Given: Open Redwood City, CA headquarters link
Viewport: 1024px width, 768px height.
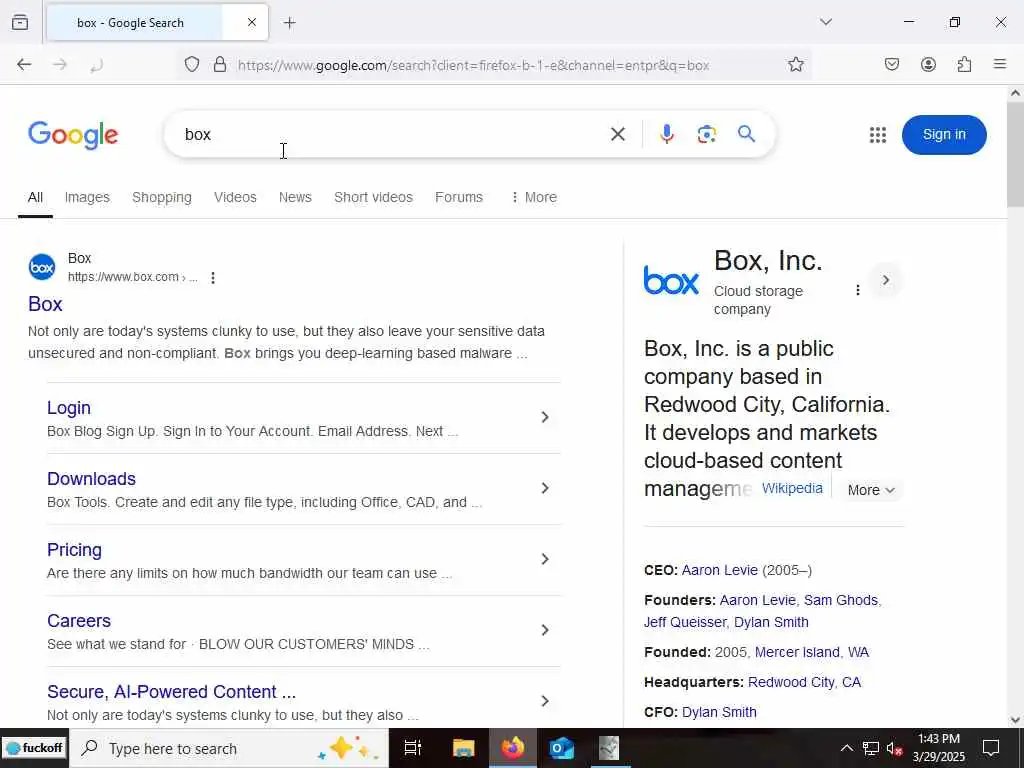Looking at the screenshot, I should click(805, 682).
